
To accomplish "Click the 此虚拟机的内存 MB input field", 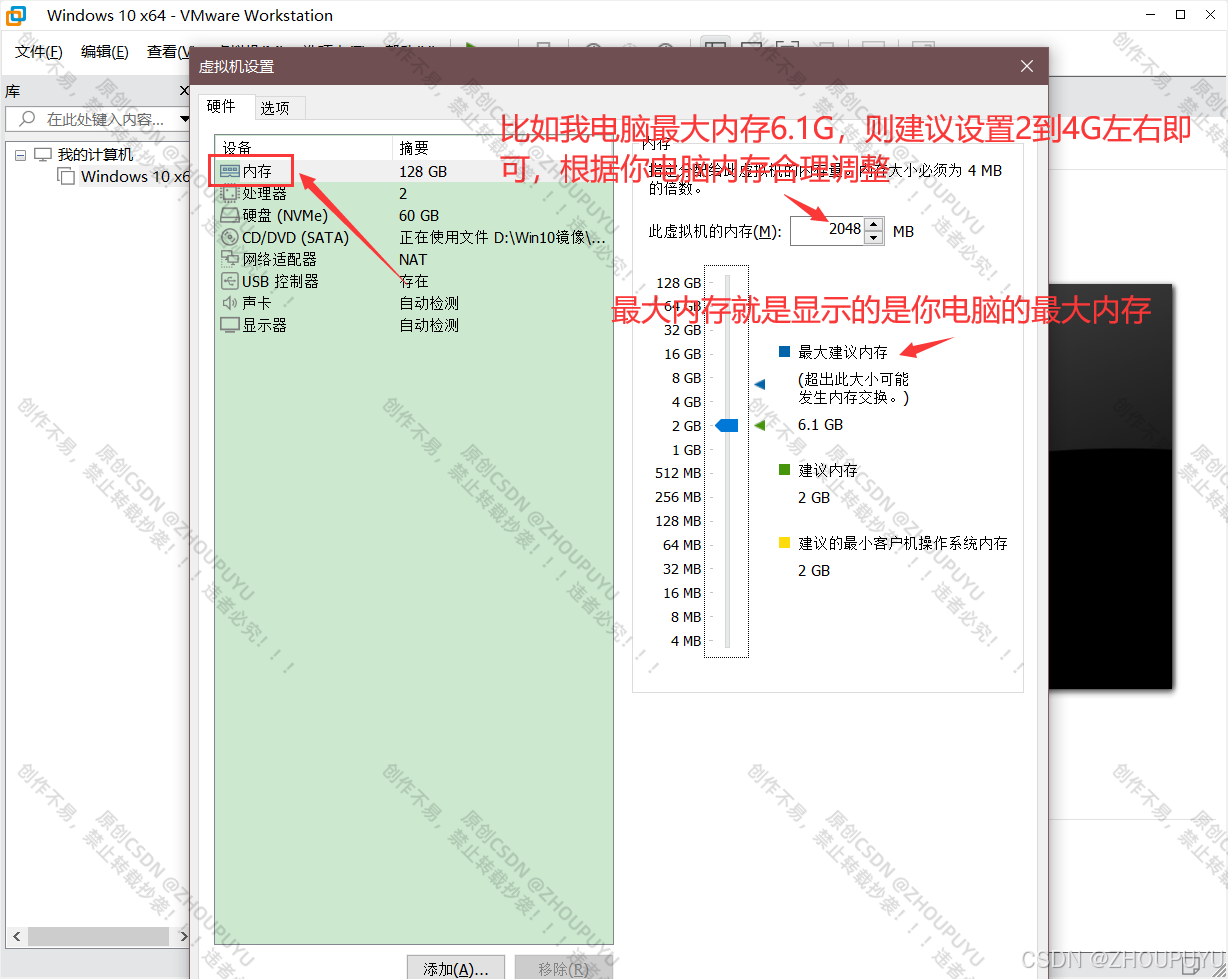I will [x=827, y=231].
